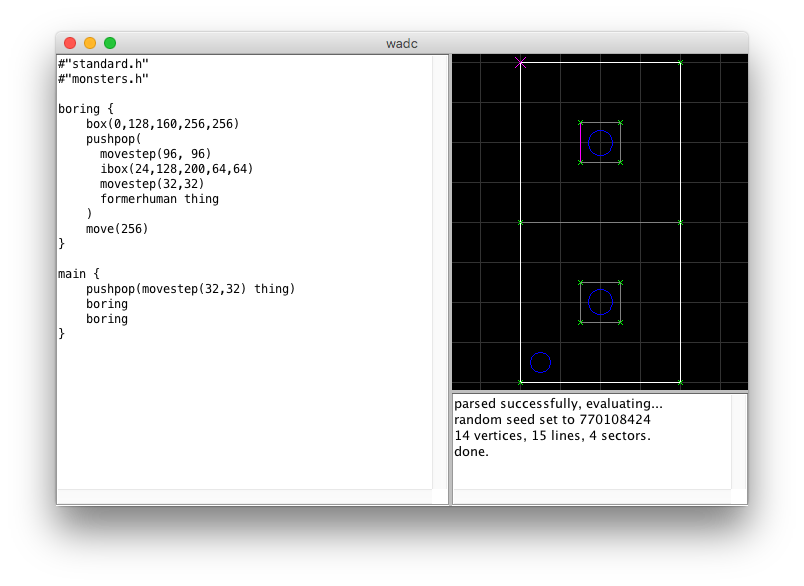
Task: Click the box(0,128,160,256,256) code line
Action: (162, 124)
